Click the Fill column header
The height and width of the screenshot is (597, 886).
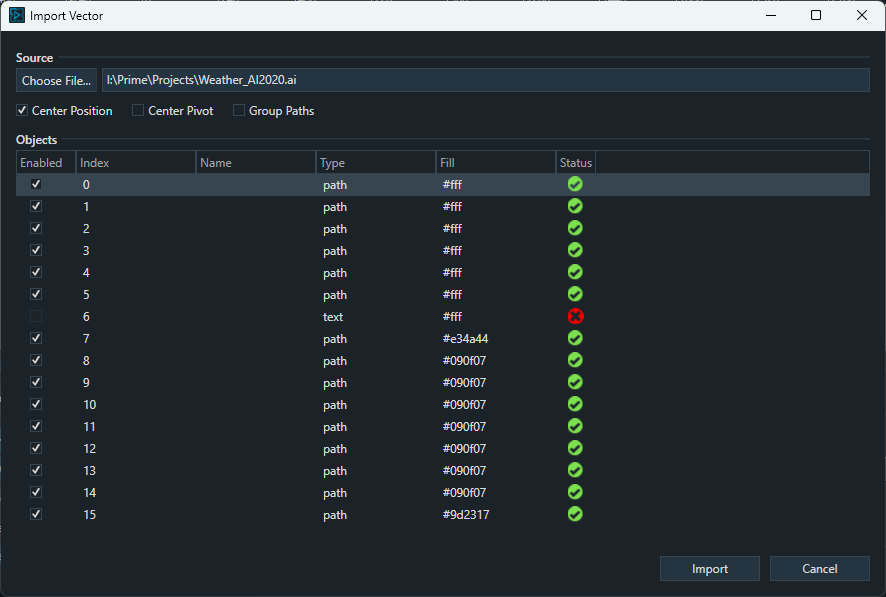pyautogui.click(x=495, y=163)
